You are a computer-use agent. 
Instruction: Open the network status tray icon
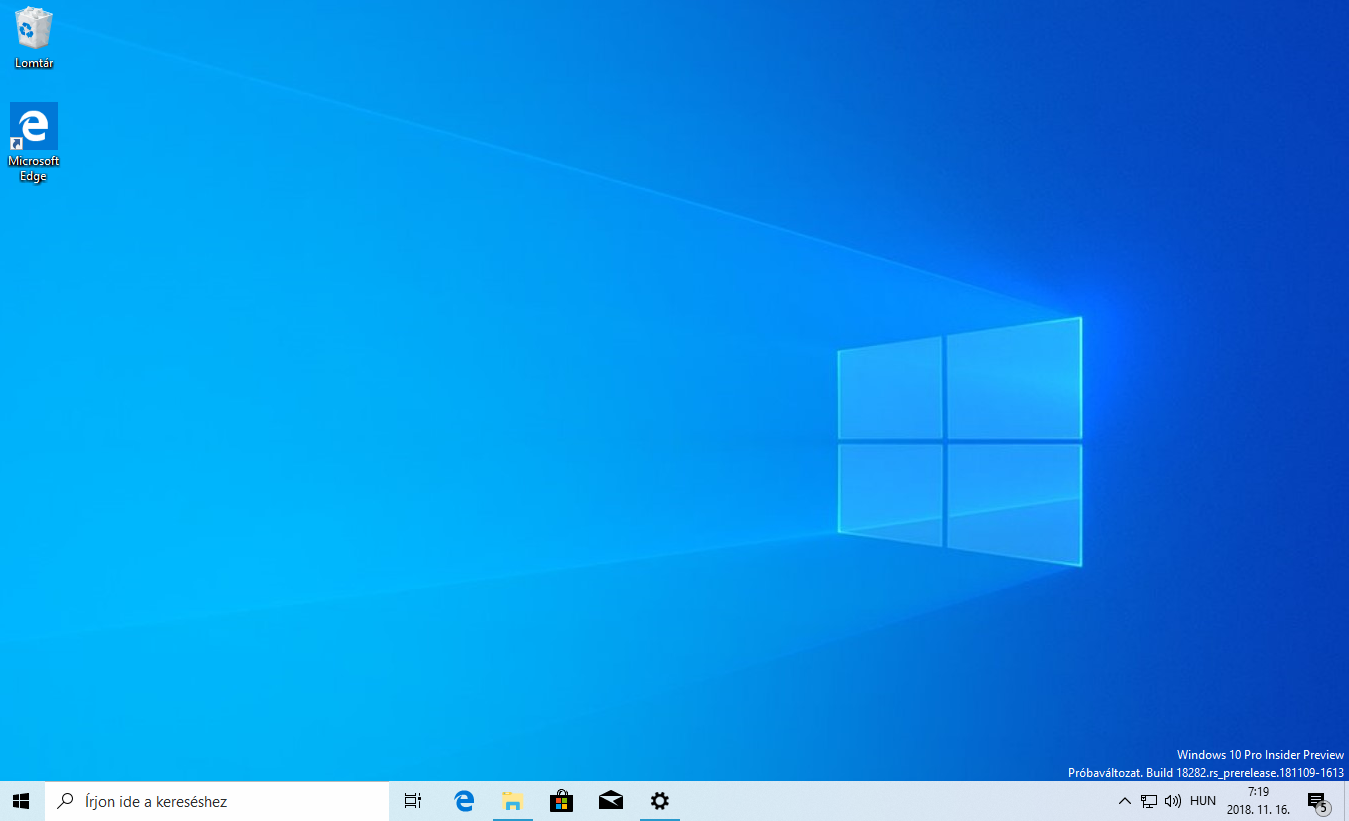(1149, 801)
